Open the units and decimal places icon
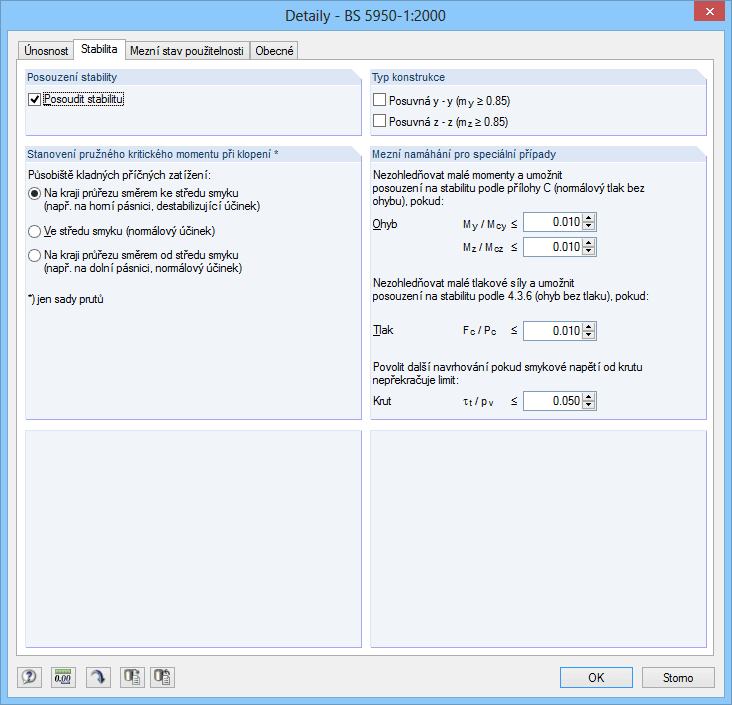The width and height of the screenshot is (732, 705). tap(63, 677)
